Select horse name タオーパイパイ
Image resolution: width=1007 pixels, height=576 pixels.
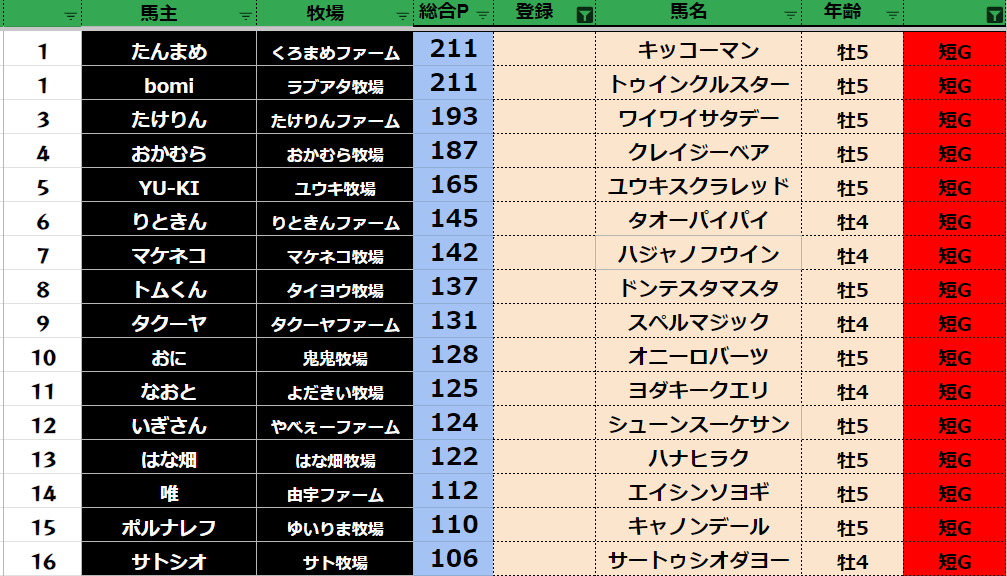coord(698,221)
